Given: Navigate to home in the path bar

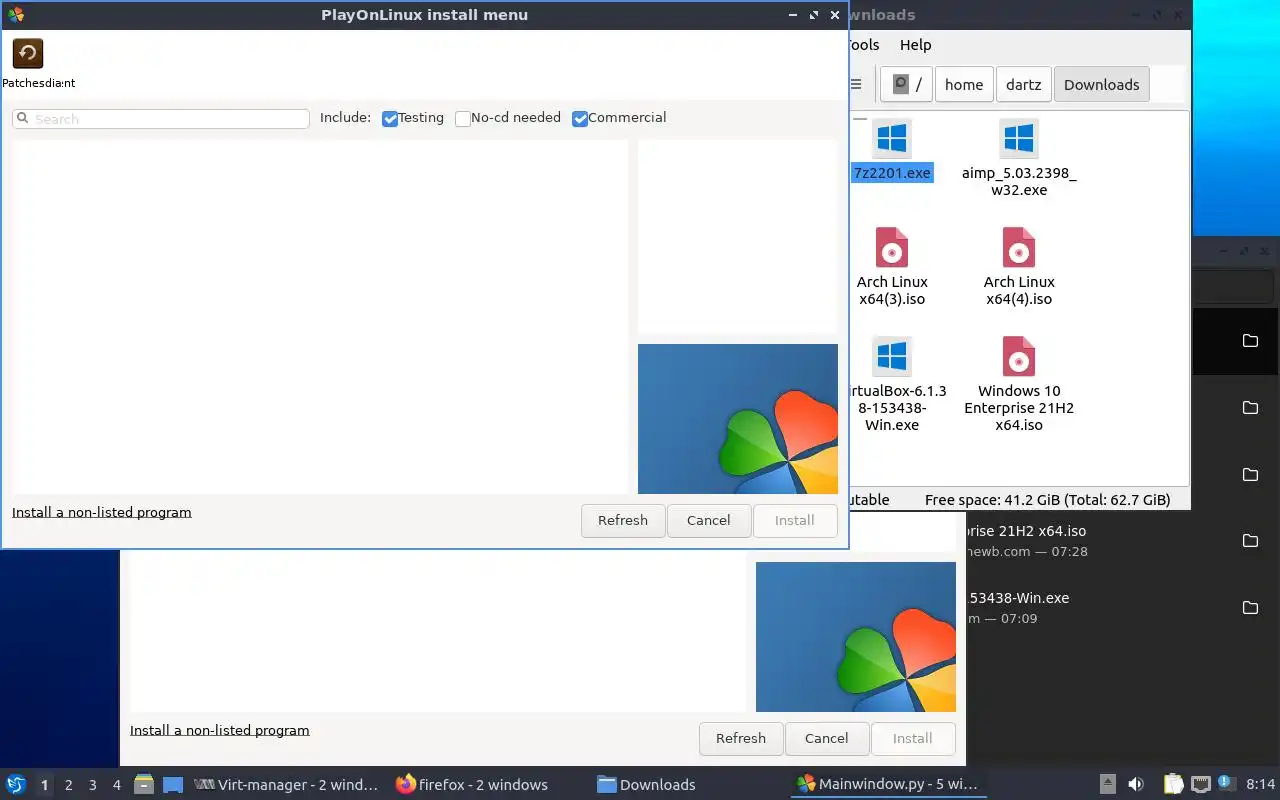Looking at the screenshot, I should [964, 85].
